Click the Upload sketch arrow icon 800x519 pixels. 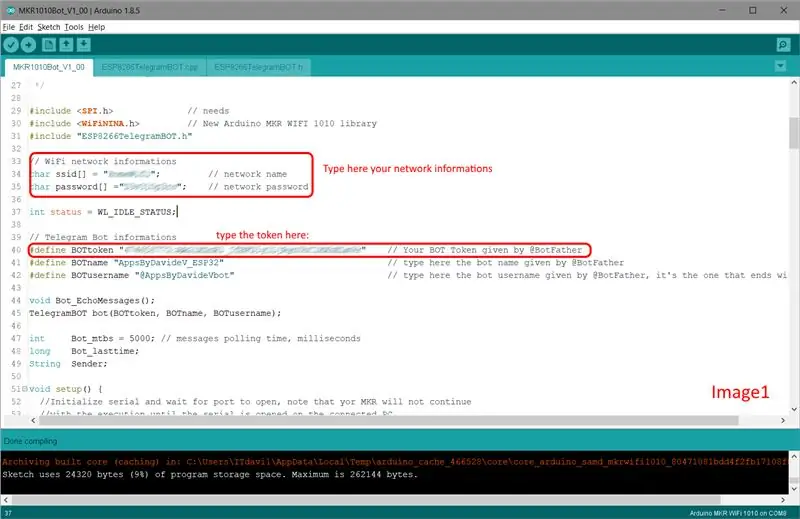tap(29, 45)
